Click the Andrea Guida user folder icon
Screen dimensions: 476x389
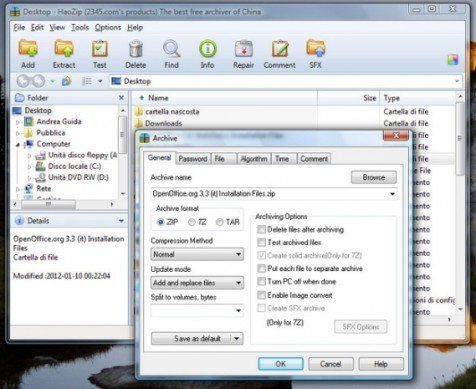29,121
